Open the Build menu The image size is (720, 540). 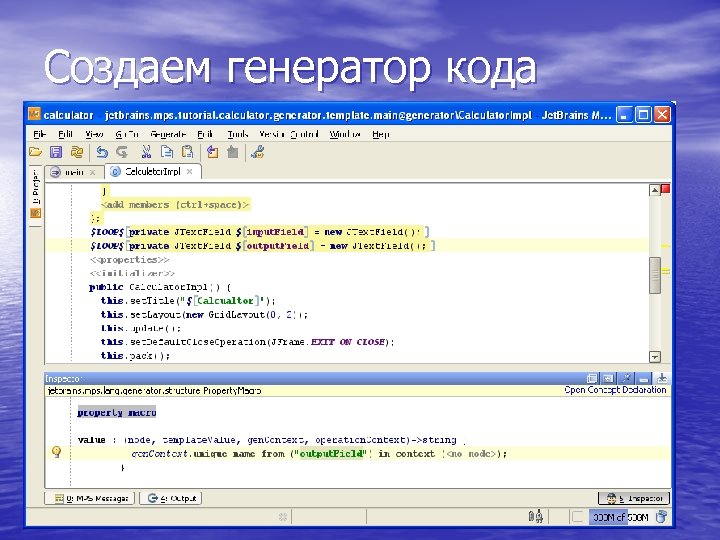[205, 134]
